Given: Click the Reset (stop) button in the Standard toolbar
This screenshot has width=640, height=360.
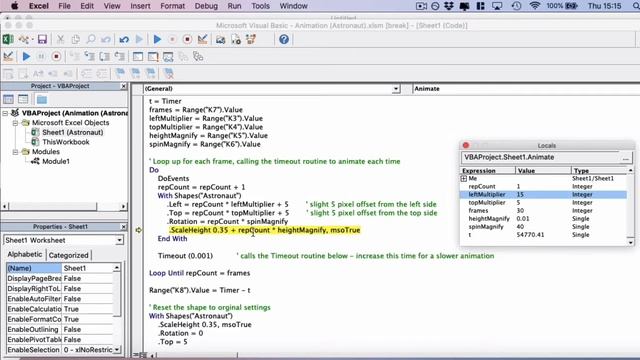Looking at the screenshot, I should 187,40.
